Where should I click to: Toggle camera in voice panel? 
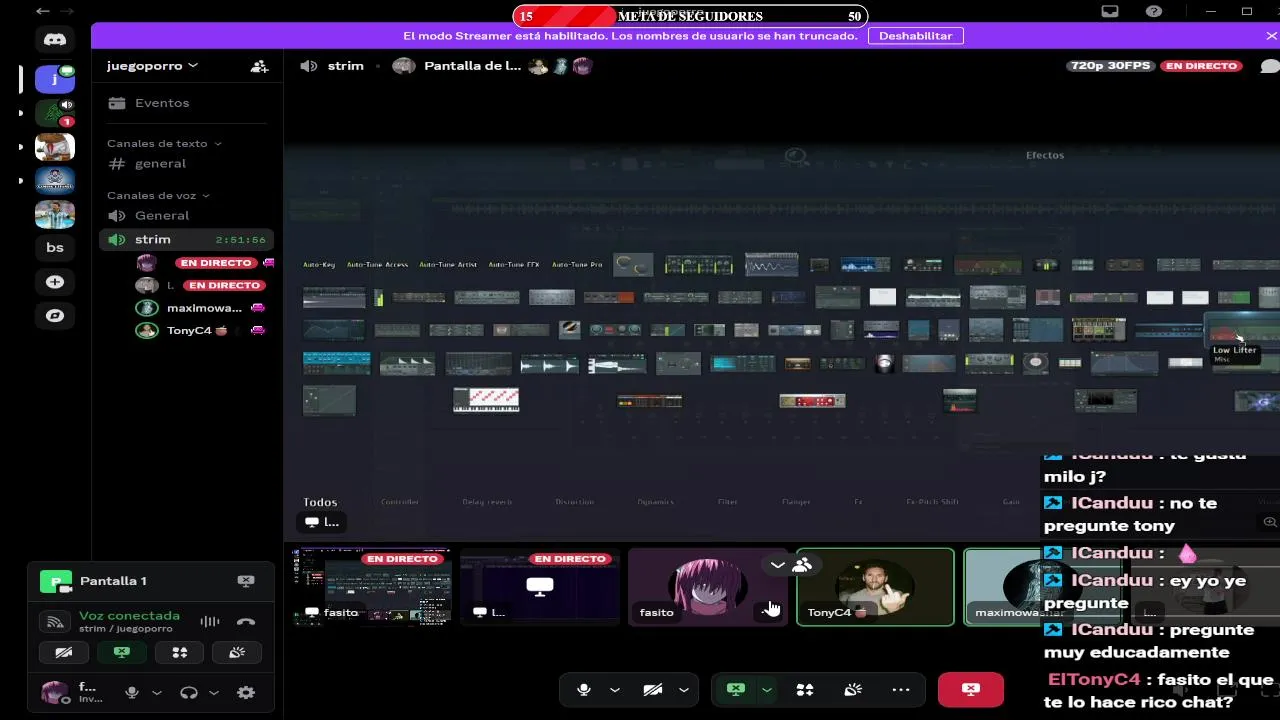pos(63,652)
